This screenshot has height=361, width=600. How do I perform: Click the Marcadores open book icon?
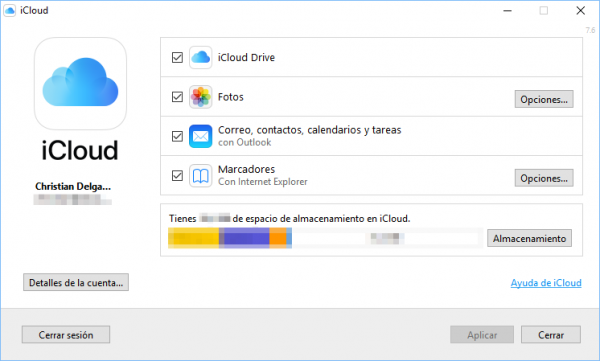[x=201, y=176]
